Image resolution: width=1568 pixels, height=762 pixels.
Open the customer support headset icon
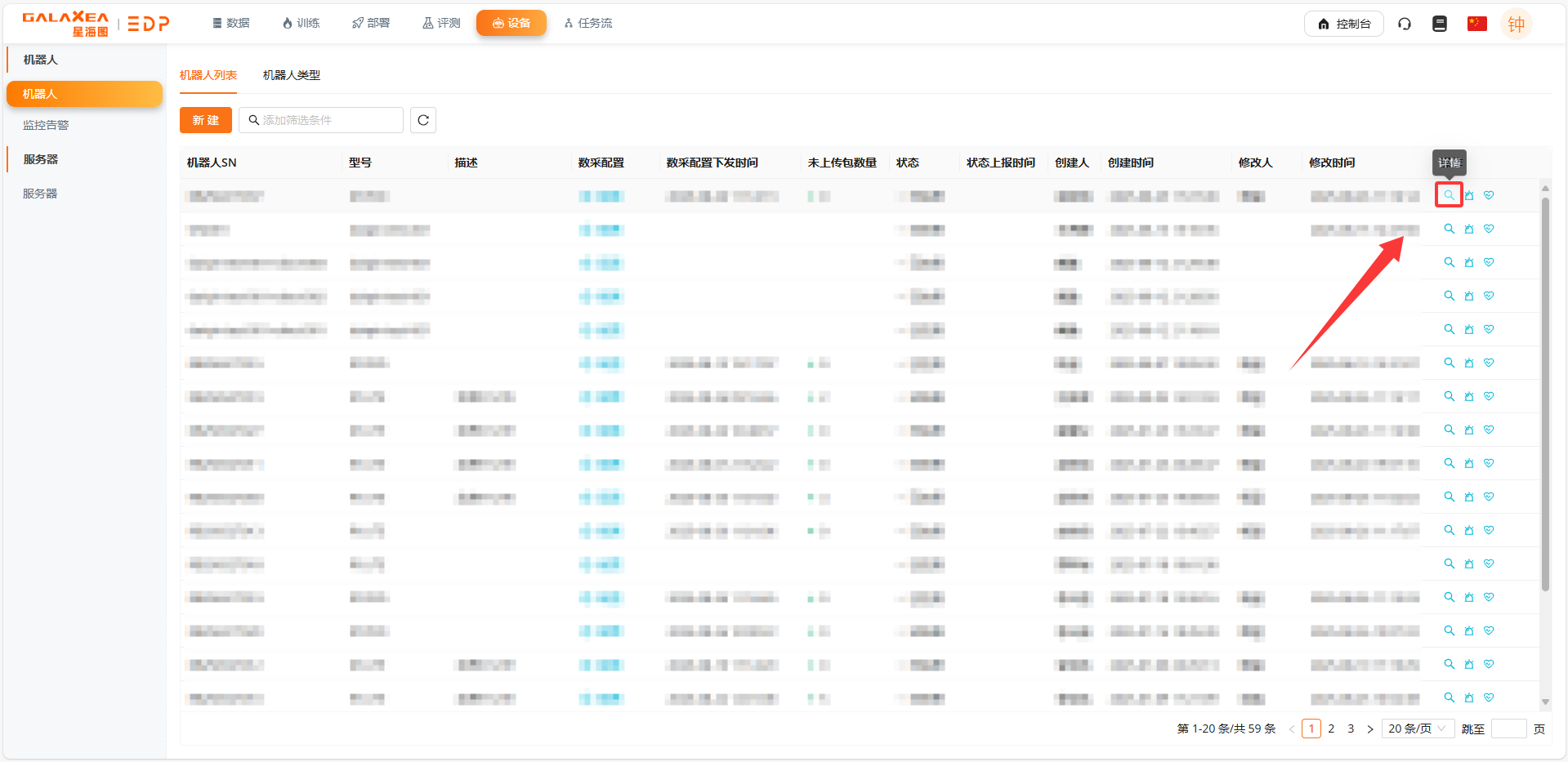[1405, 24]
